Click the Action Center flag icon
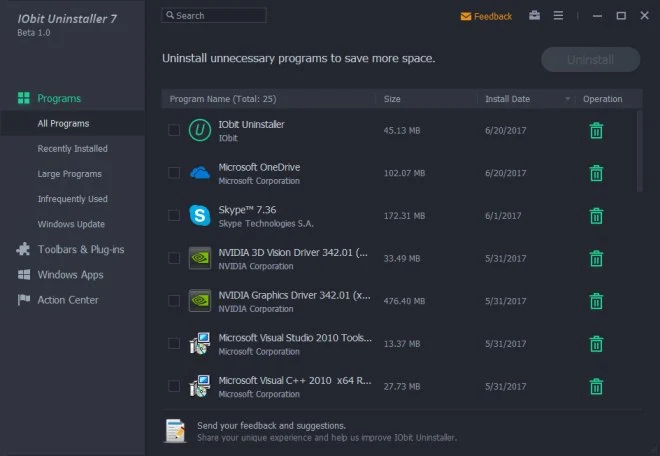Image resolution: width=660 pixels, height=456 pixels. tap(24, 300)
